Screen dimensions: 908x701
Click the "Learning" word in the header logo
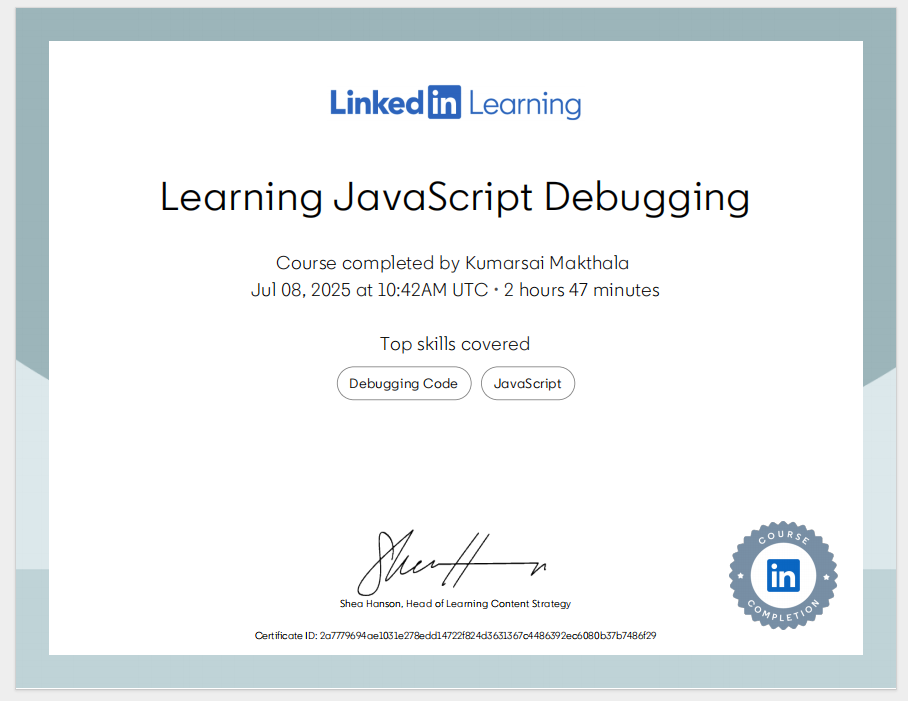(524, 104)
